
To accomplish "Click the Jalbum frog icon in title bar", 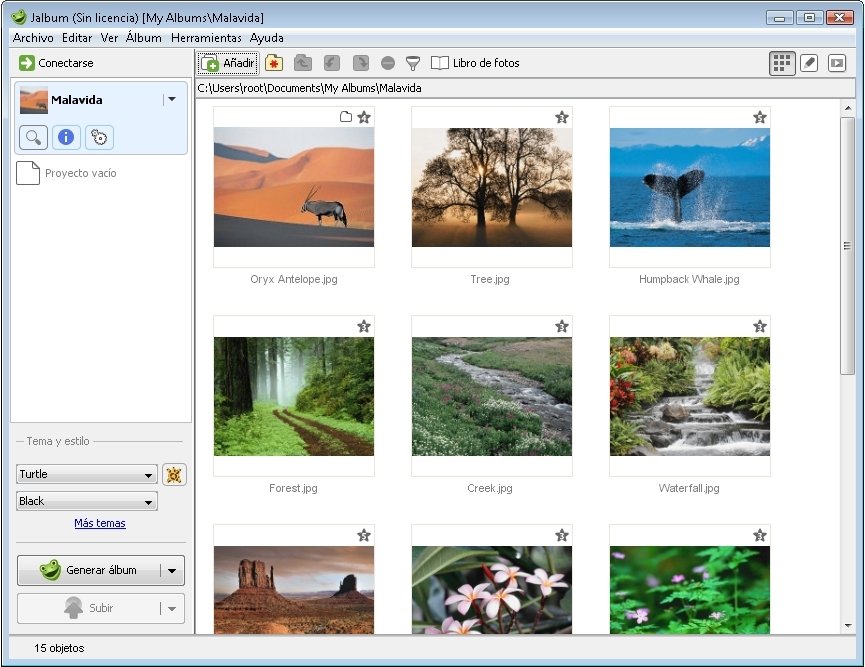I will coord(19,17).
